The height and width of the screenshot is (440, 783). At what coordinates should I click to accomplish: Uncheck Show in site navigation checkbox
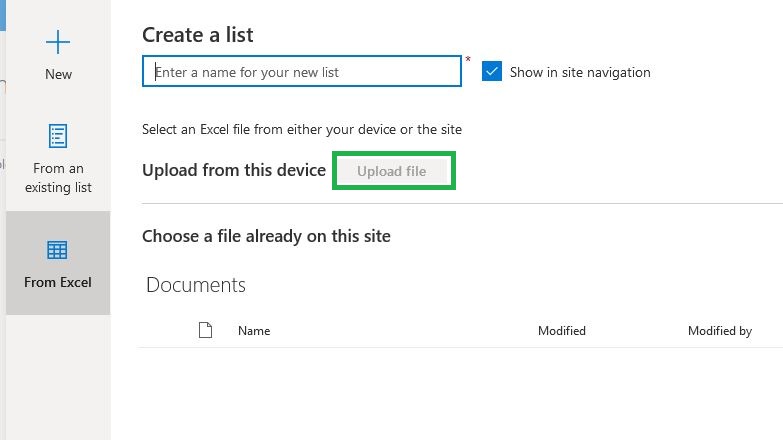point(492,71)
